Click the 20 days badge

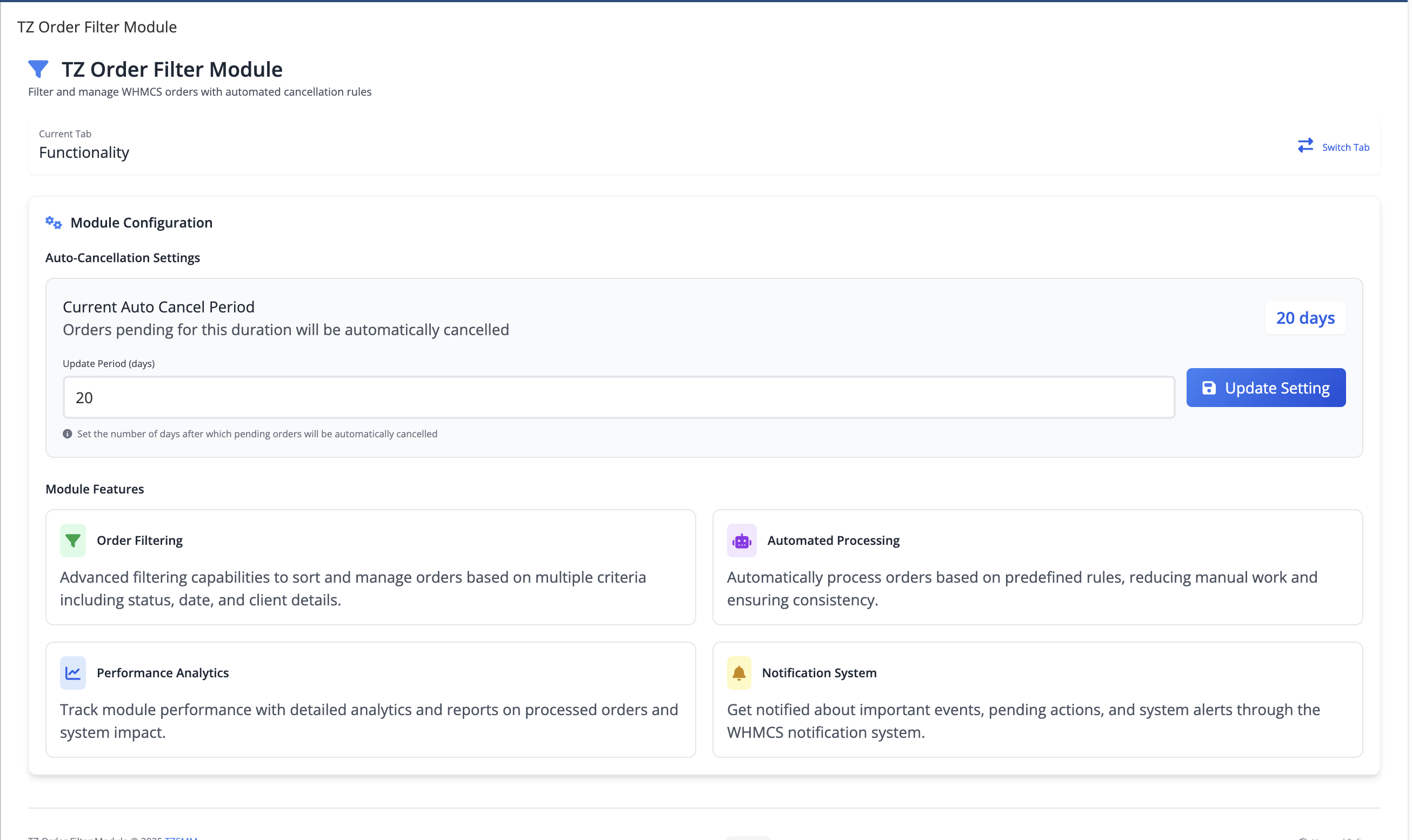(x=1304, y=318)
